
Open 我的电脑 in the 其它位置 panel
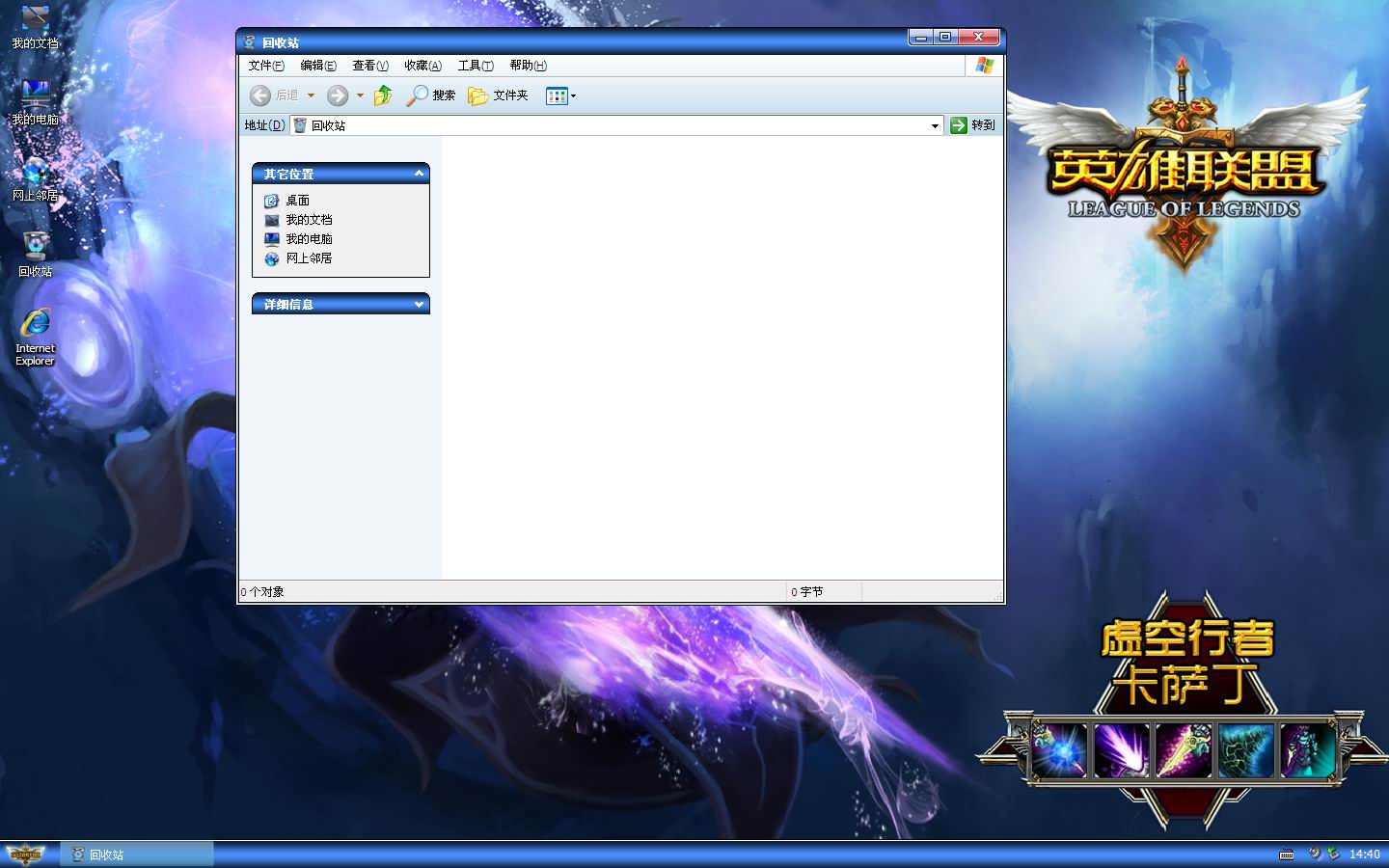point(298,239)
